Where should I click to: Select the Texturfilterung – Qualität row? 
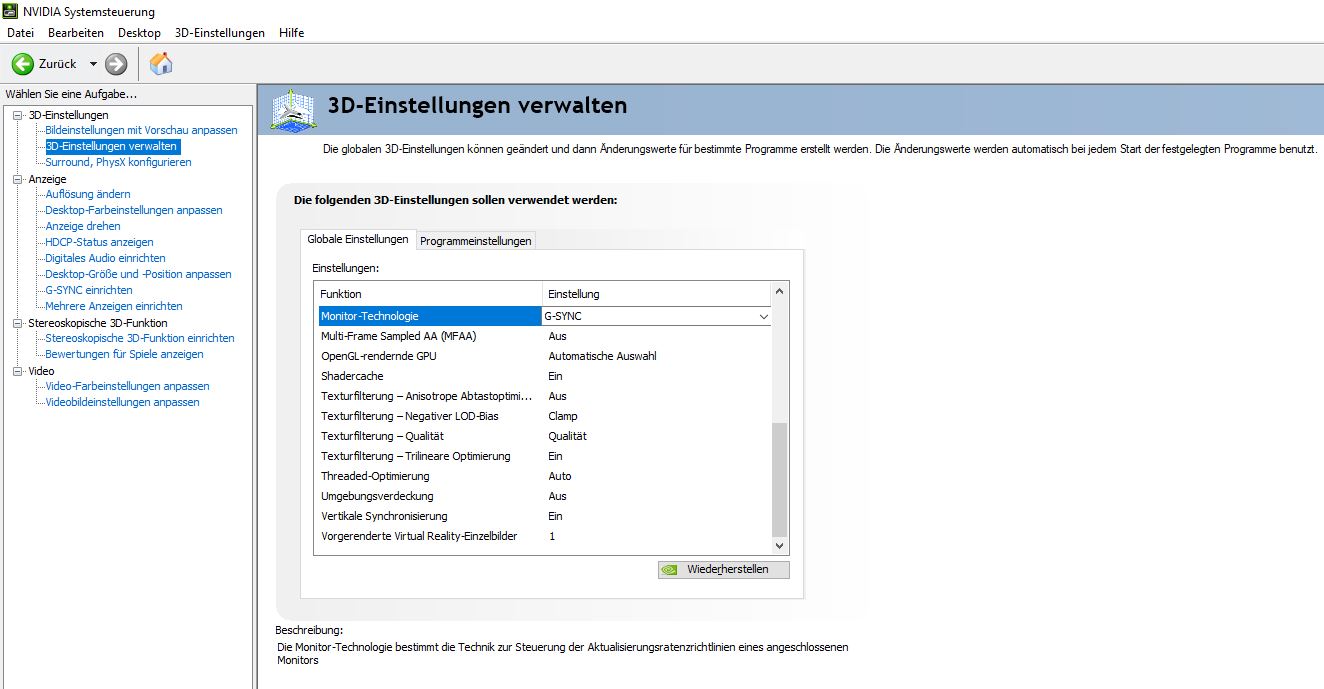[543, 436]
